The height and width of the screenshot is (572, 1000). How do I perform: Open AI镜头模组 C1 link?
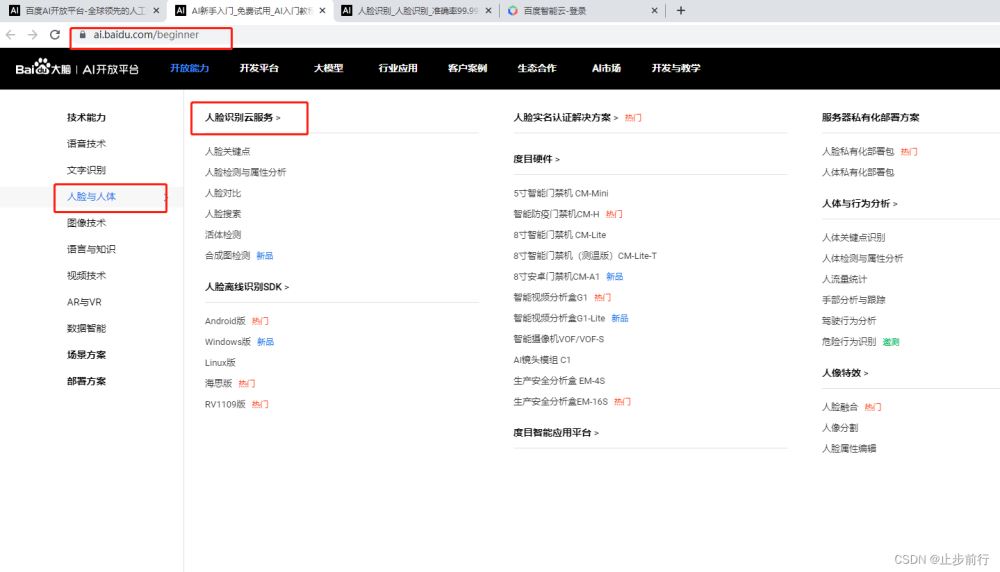[x=542, y=360]
